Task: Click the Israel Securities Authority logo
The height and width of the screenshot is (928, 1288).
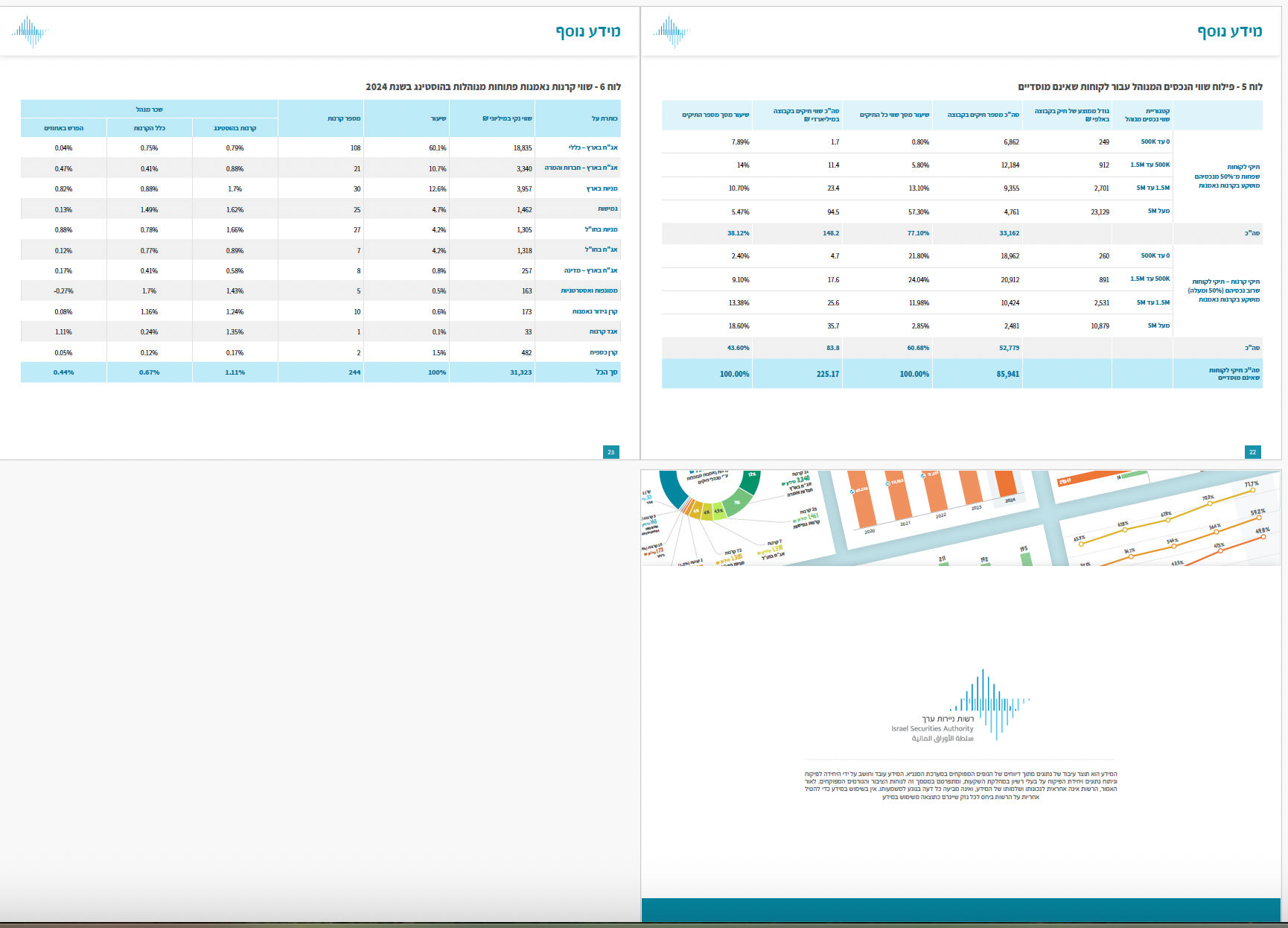Action: (x=960, y=705)
